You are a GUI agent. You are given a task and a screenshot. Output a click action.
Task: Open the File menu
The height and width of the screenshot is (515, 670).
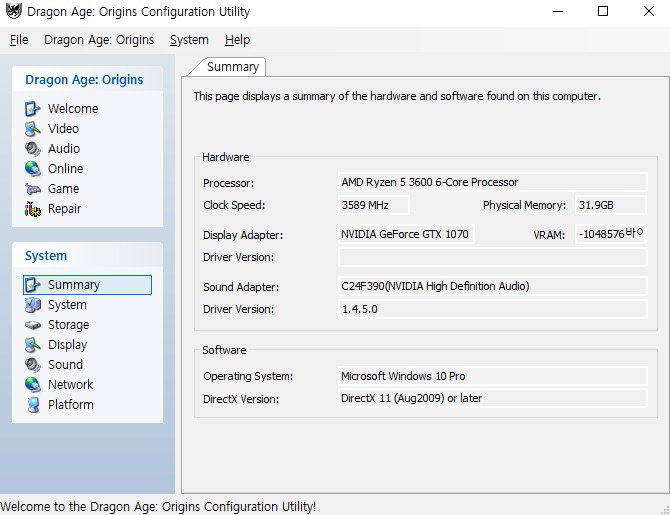[x=19, y=40]
